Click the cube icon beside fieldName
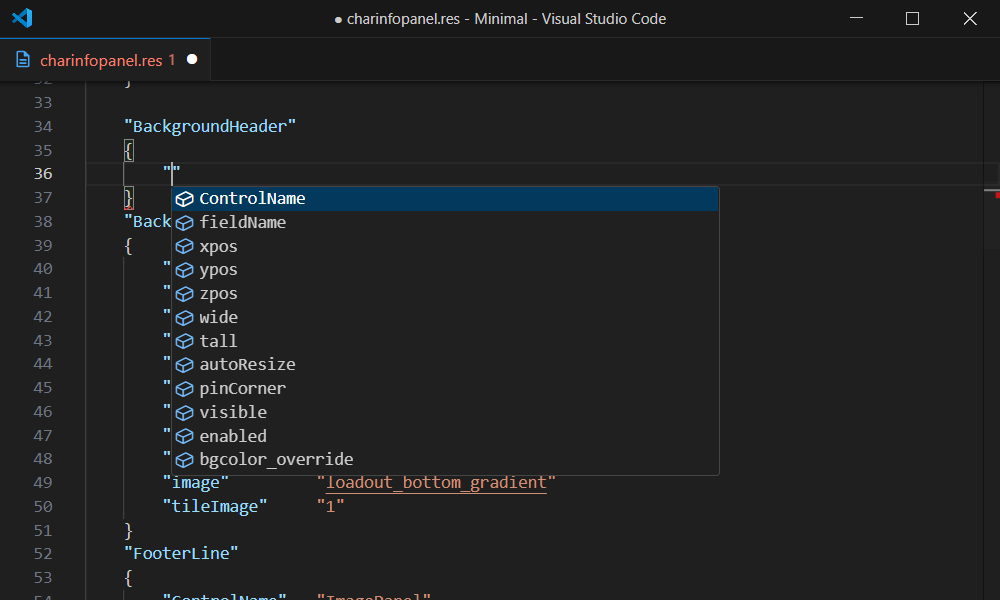 point(184,223)
